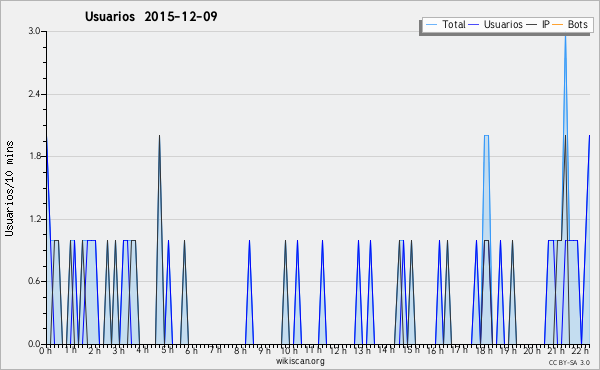Click the y-axis value '2.4'
Viewport: 600px width, 370px height.
click(x=34, y=94)
